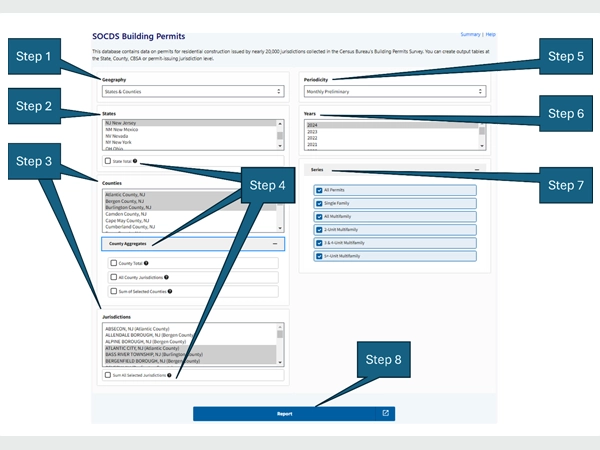This screenshot has height=450, width=600.
Task: Click the All County Jurisdictions help icon
Action: click(x=166, y=277)
